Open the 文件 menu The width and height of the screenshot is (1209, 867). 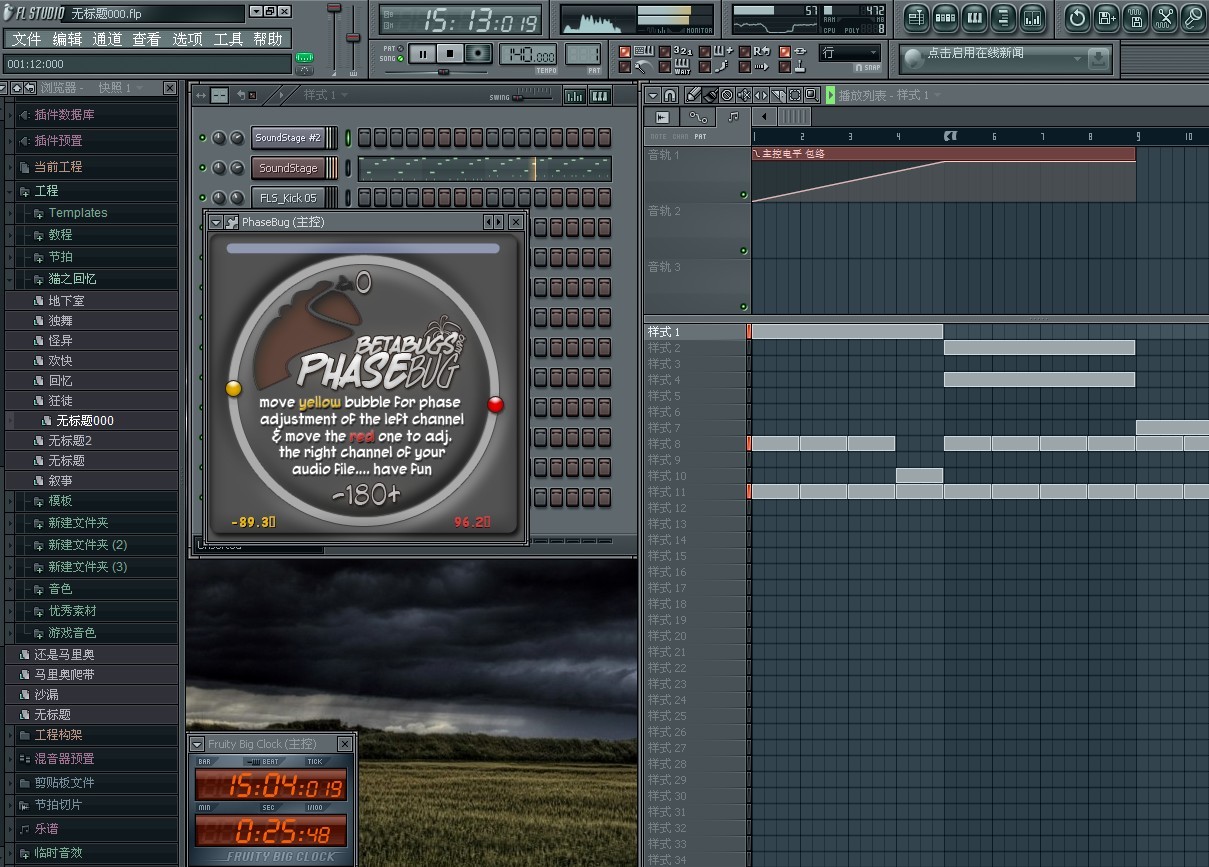(27, 39)
